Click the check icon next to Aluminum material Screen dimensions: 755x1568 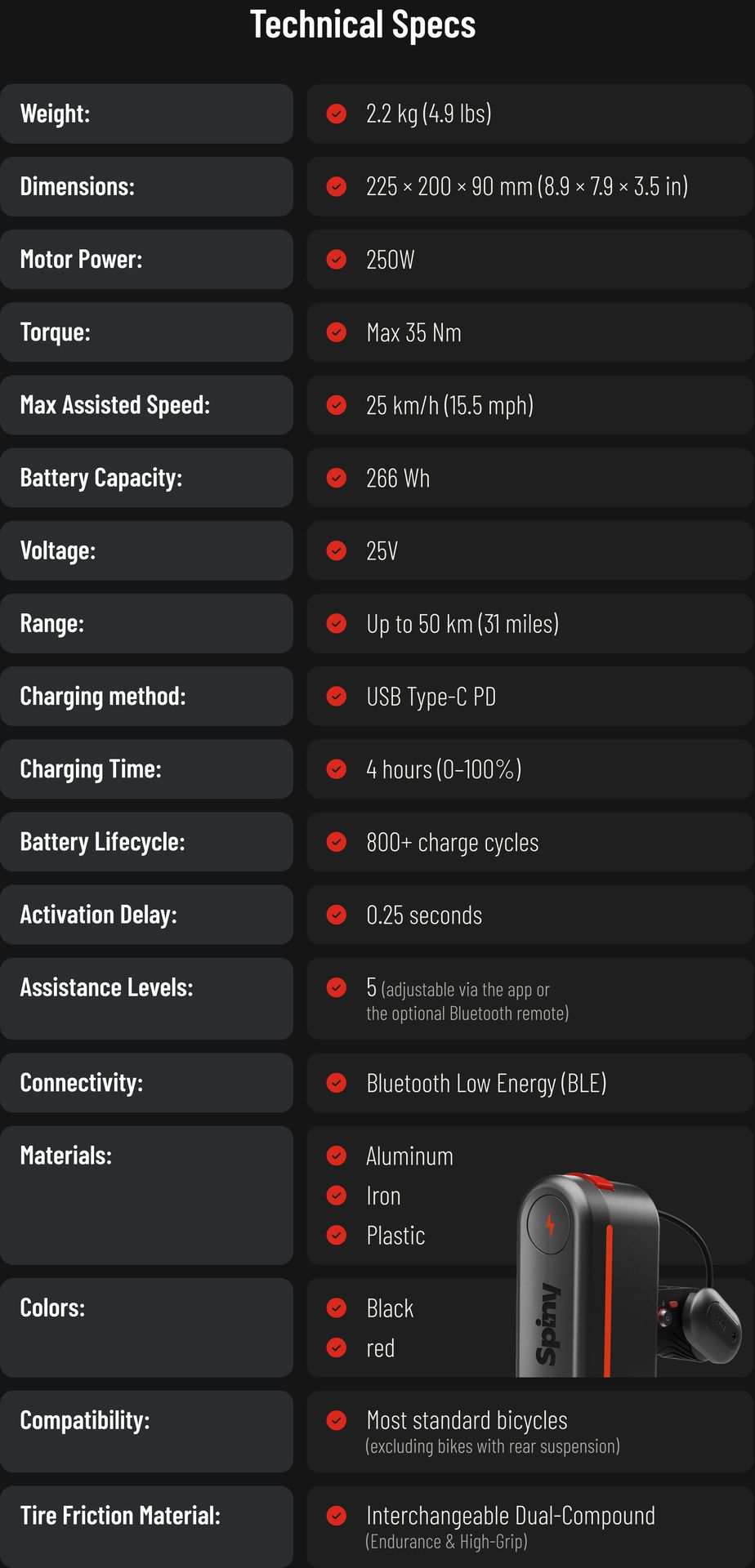click(337, 1156)
